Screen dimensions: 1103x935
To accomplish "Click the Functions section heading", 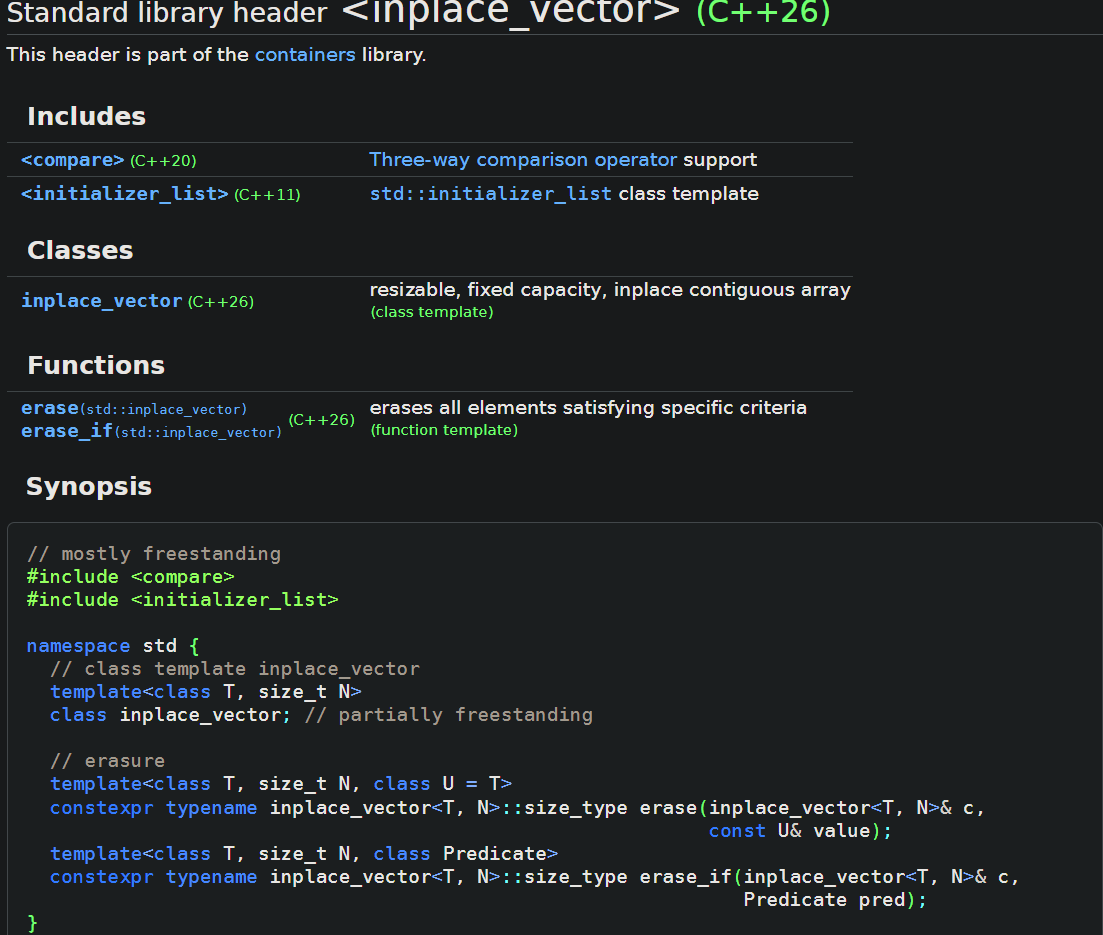I will (96, 366).
